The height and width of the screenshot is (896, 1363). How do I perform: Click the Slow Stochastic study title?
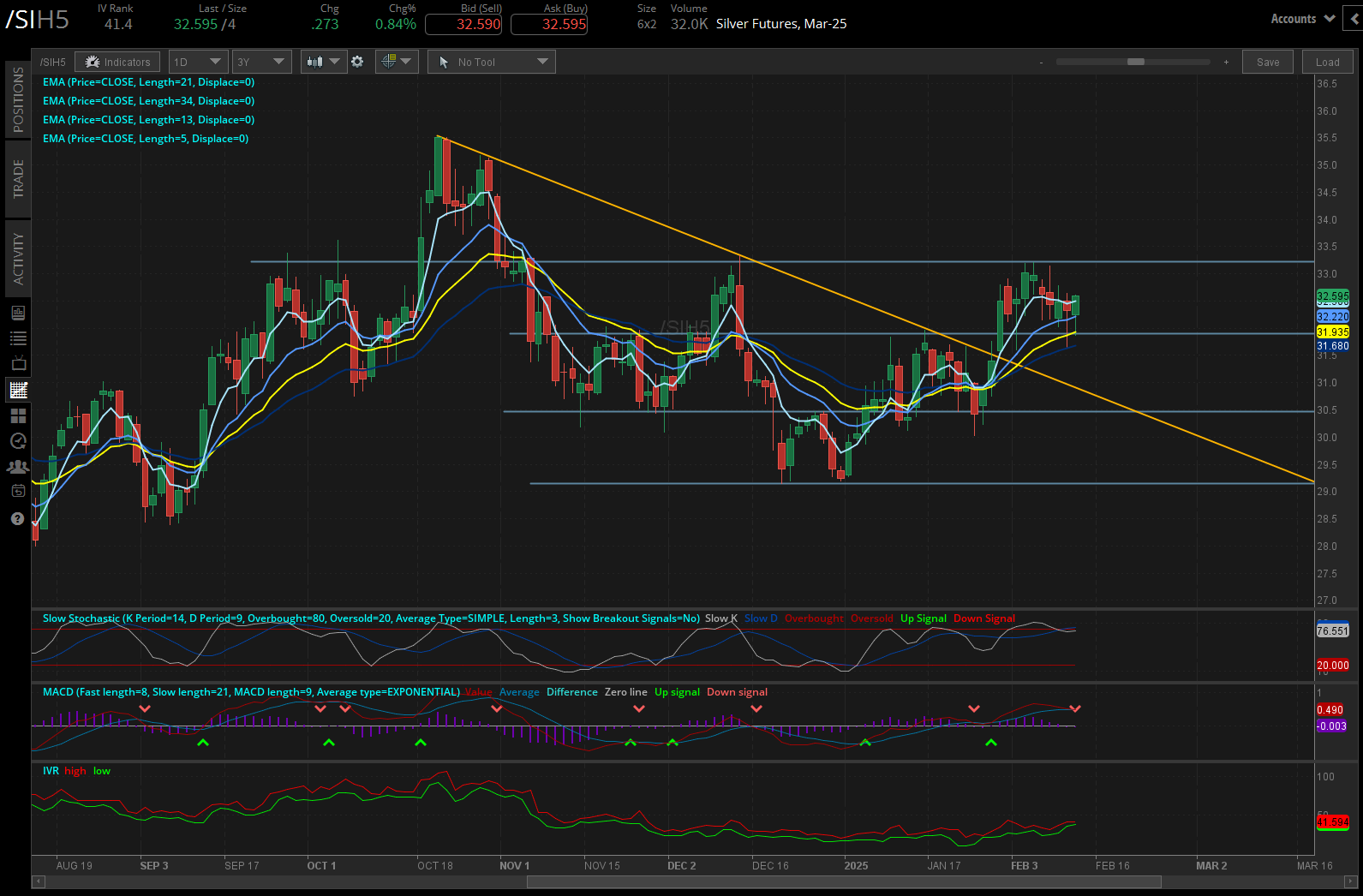pyautogui.click(x=371, y=618)
